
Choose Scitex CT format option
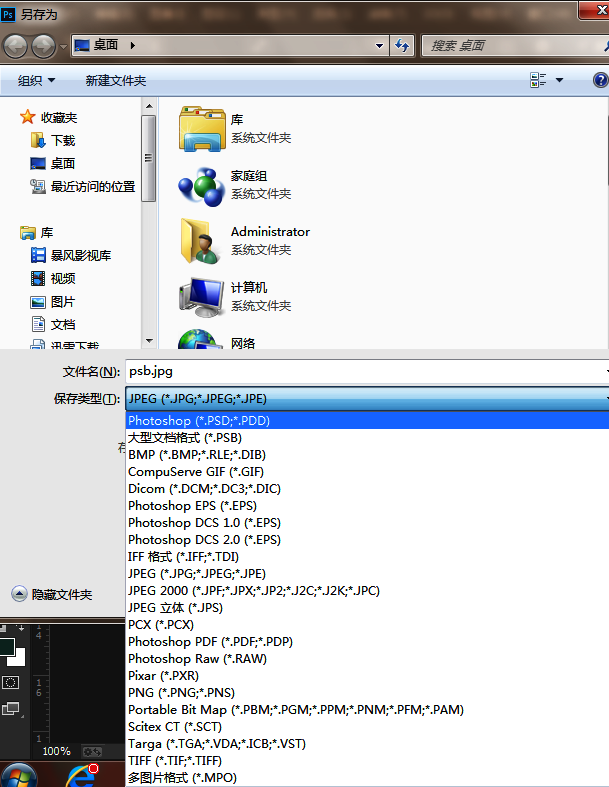tap(367, 727)
